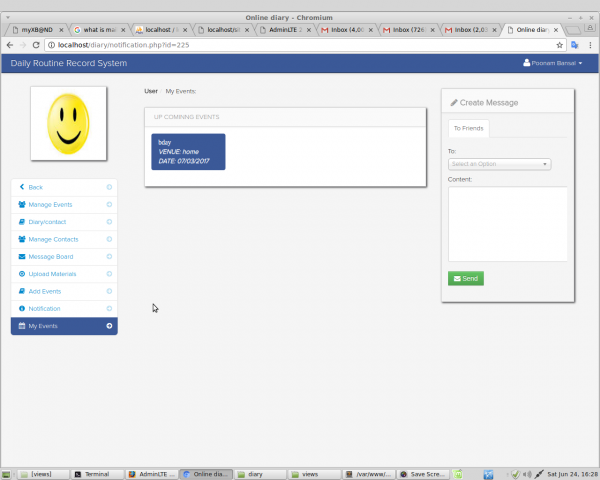Click the User breadcrumb link

(151, 91)
